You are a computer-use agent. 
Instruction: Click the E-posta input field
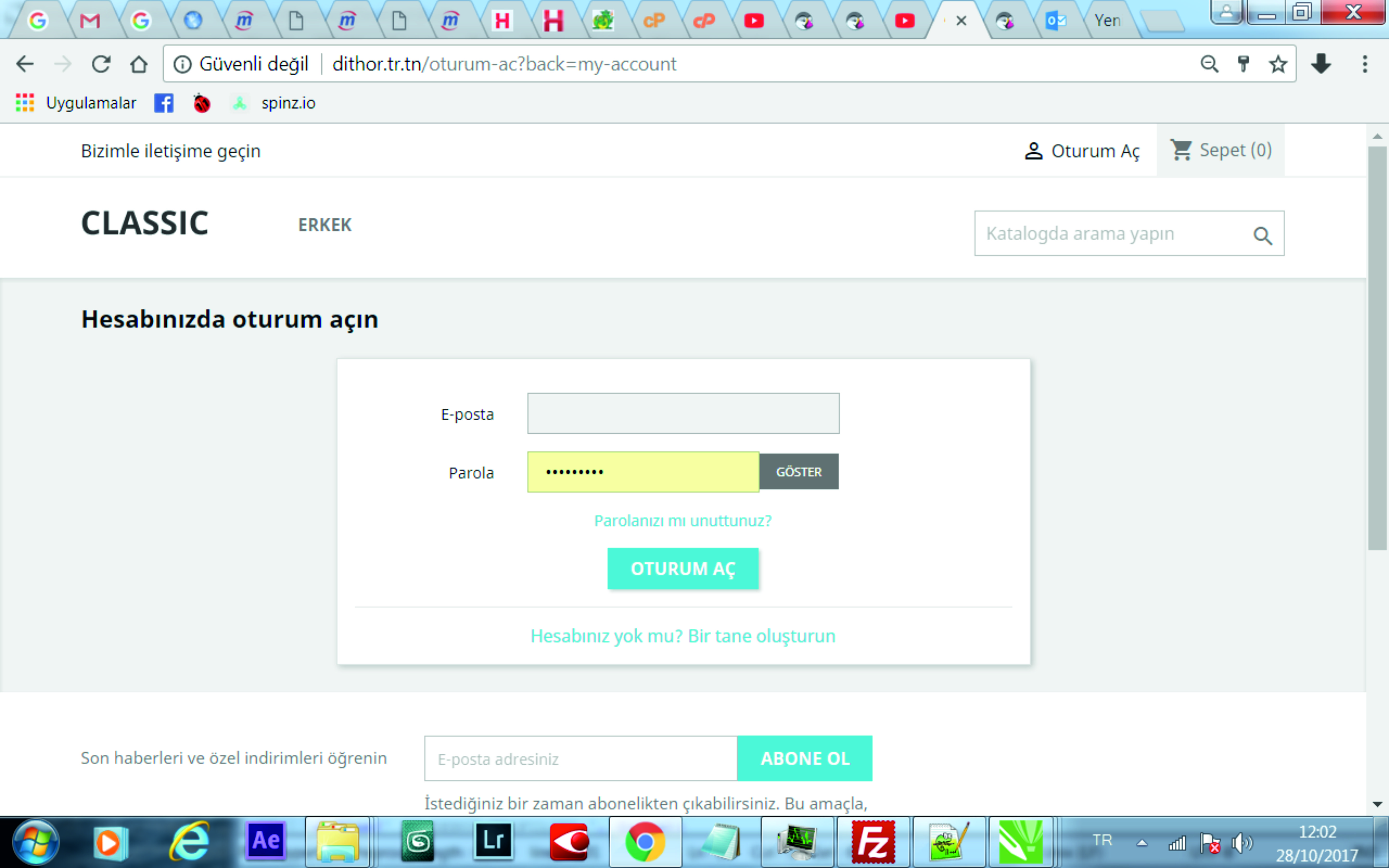(683, 413)
